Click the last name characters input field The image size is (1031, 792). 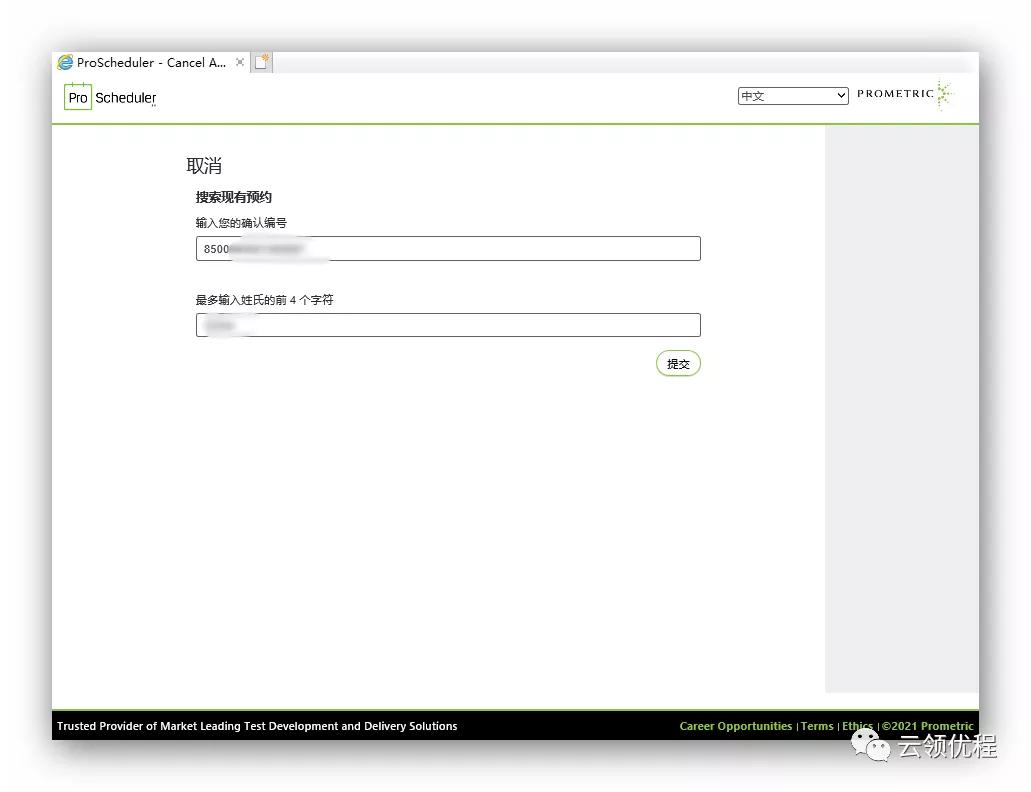(448, 325)
